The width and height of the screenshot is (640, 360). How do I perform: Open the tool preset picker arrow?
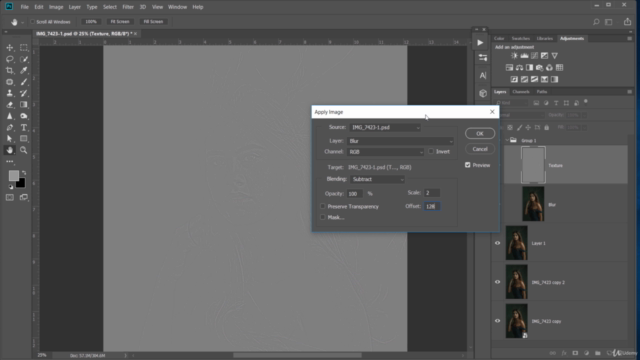pyautogui.click(x=22, y=22)
